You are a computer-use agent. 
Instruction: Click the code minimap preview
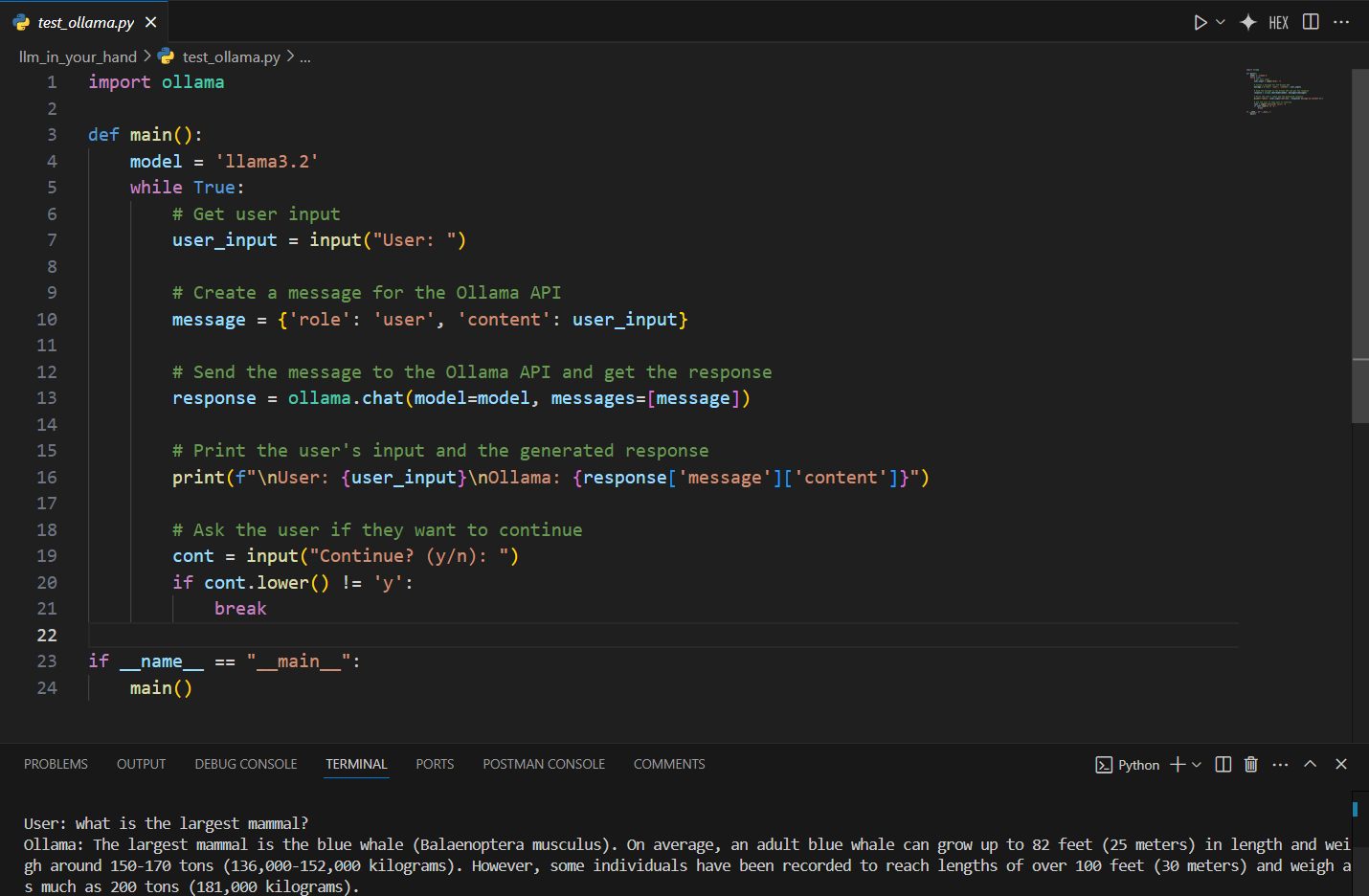point(1283,92)
